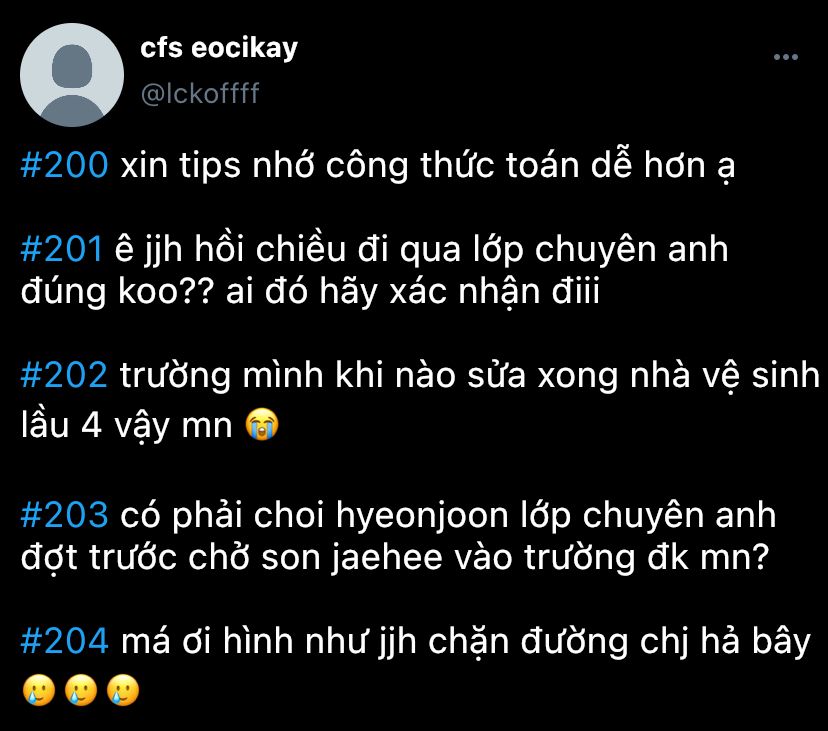This screenshot has width=828, height=731.
Task: Open the cfs eocikay display name
Action: (x=219, y=49)
